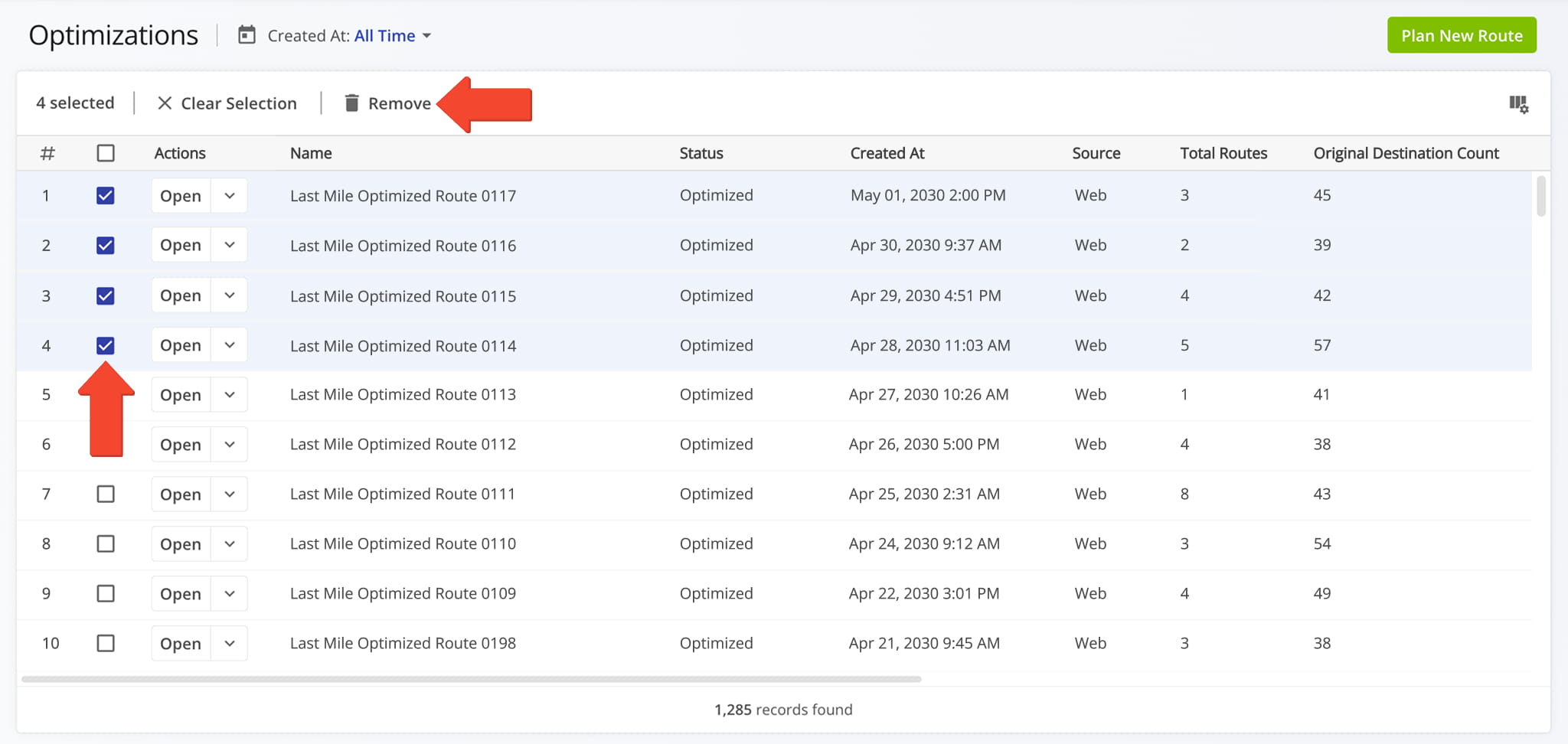Uncheck Last Mile Optimized Route 0115 checkbox

tap(106, 295)
